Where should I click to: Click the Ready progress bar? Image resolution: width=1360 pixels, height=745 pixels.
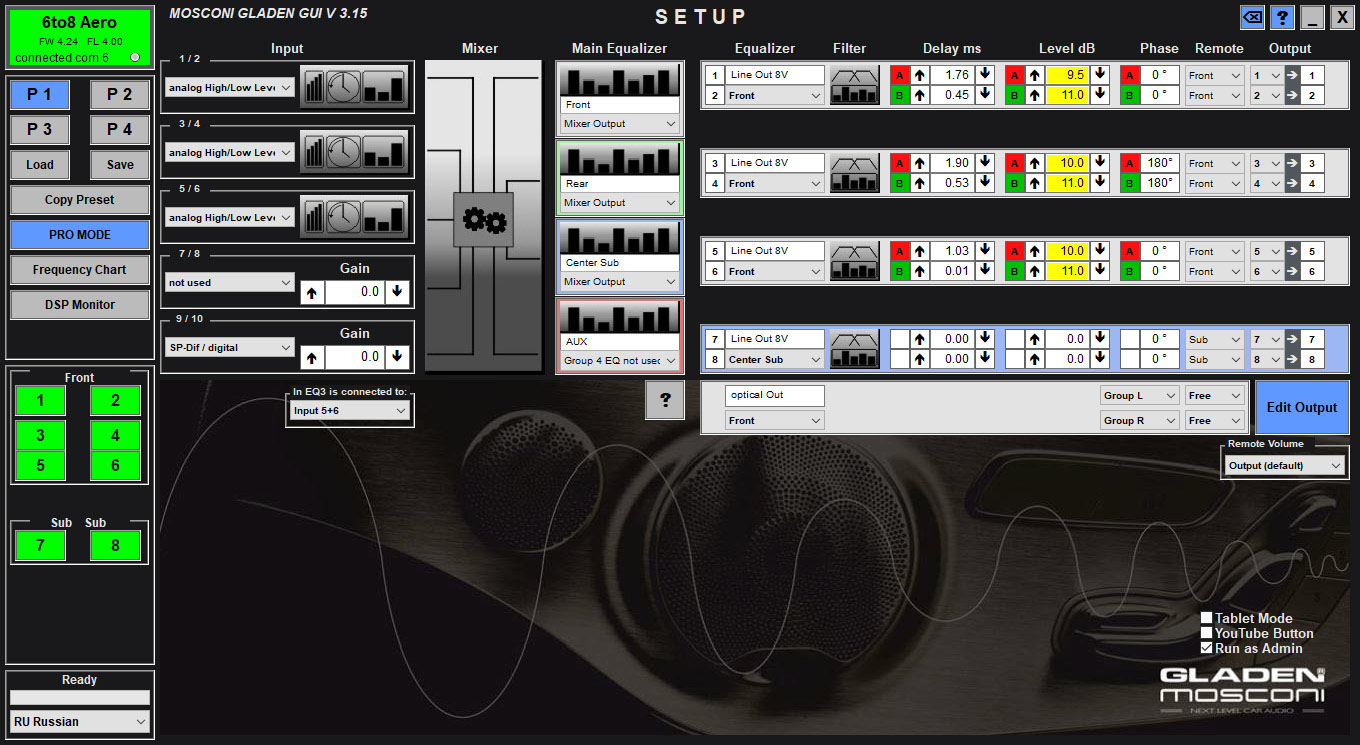pos(80,697)
